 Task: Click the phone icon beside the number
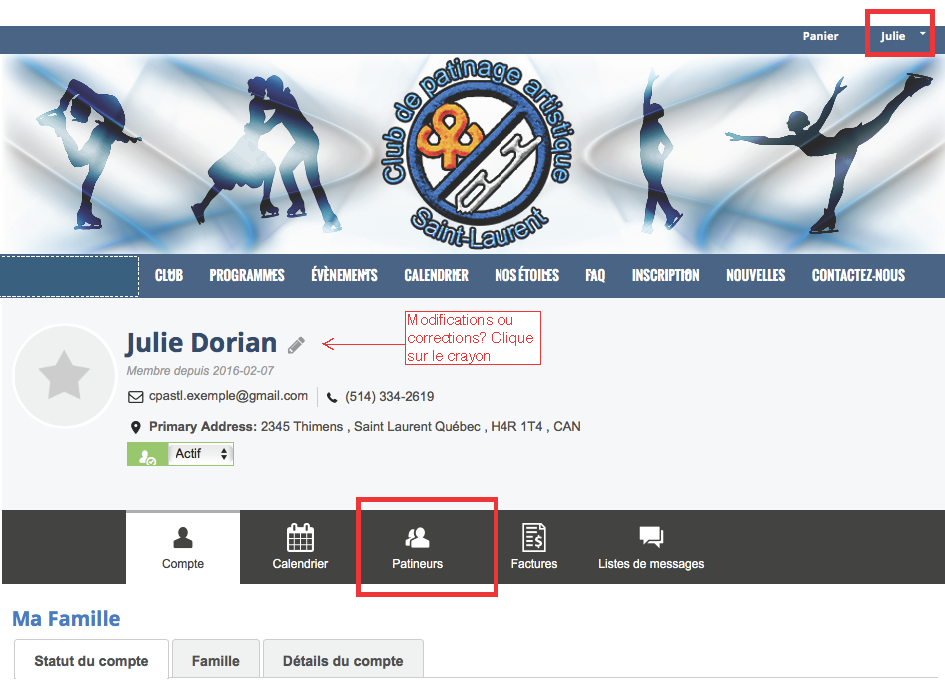point(332,397)
